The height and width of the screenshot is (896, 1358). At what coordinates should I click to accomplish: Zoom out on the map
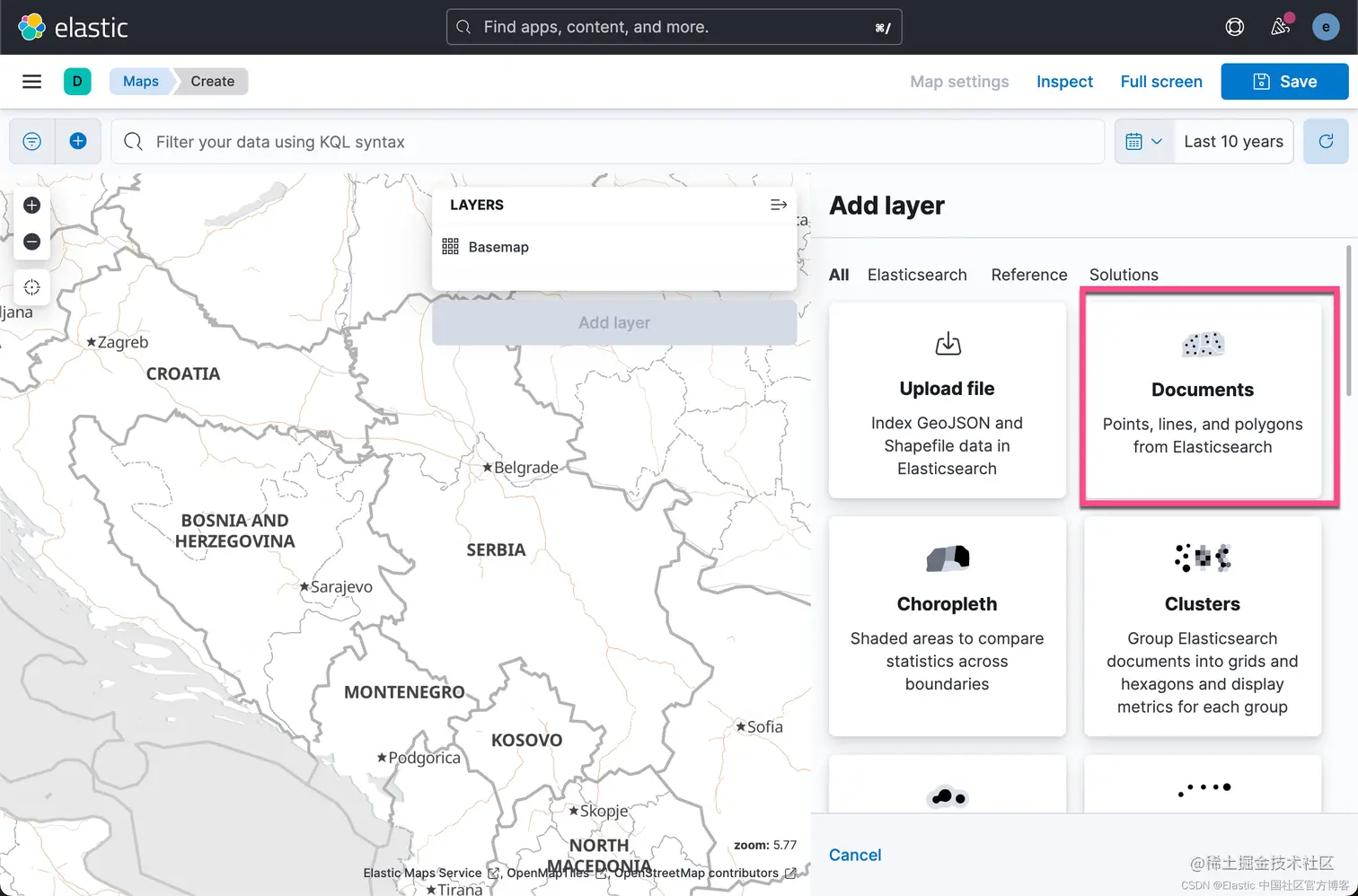(31, 242)
